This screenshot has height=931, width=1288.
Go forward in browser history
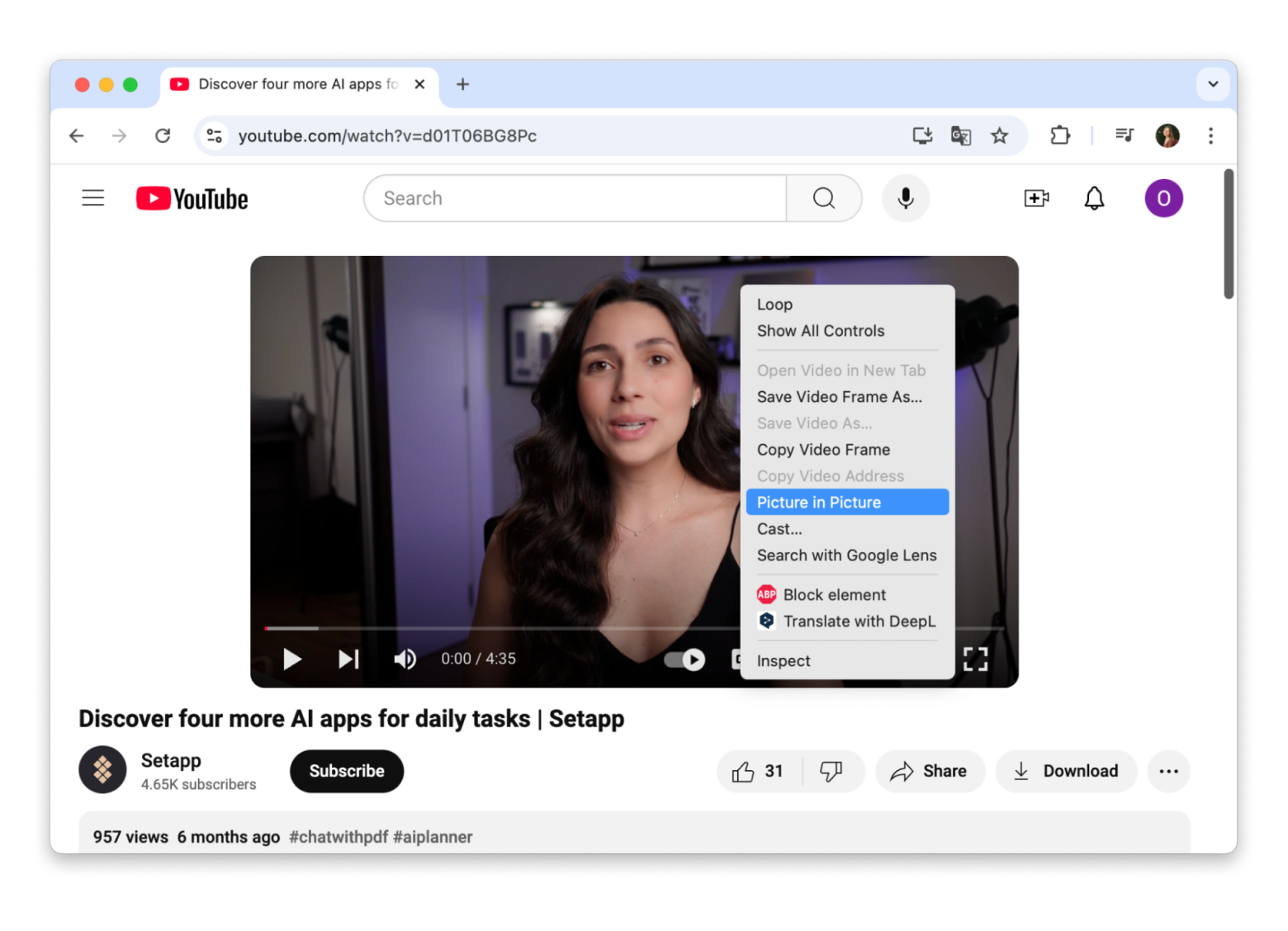click(120, 135)
